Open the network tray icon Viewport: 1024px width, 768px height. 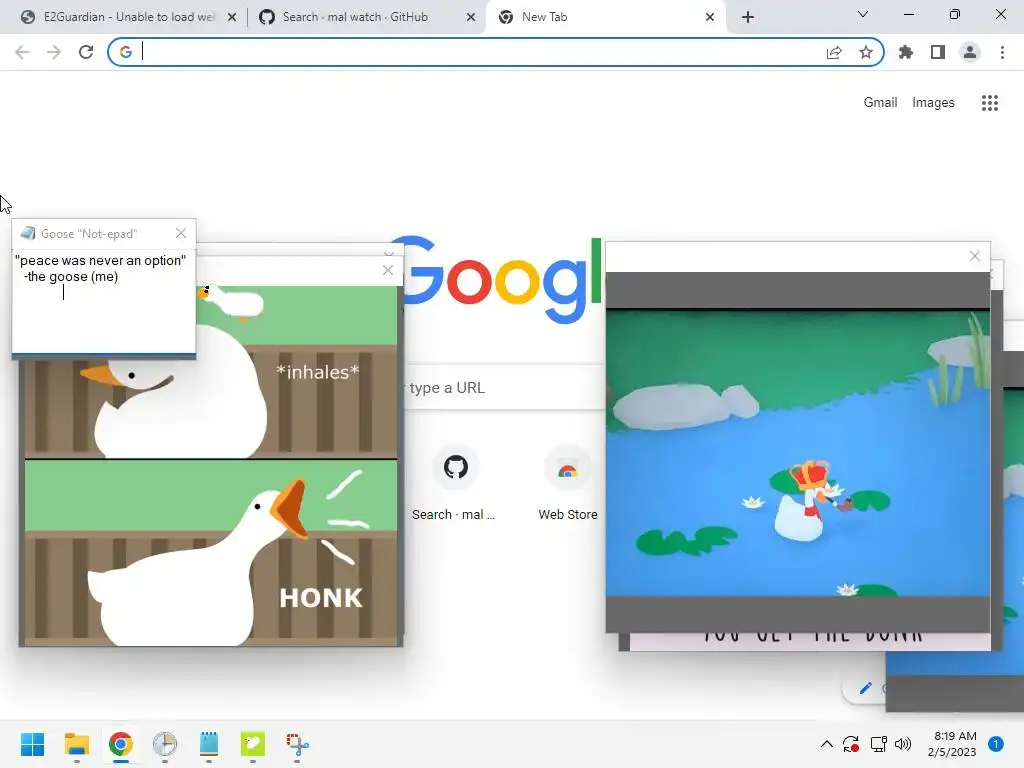click(878, 744)
